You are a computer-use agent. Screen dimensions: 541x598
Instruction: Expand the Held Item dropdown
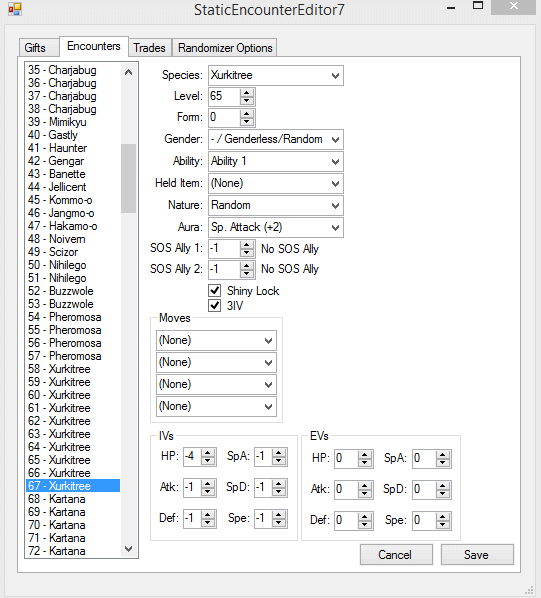click(276, 183)
